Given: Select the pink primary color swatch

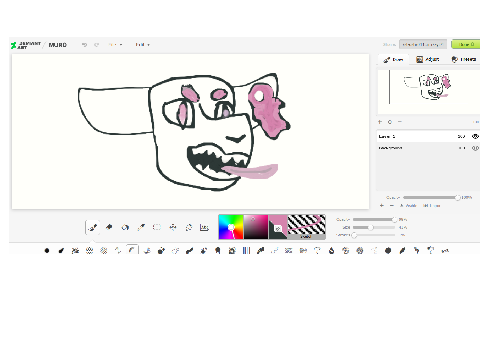Looking at the screenshot, I should pyautogui.click(x=280, y=222).
